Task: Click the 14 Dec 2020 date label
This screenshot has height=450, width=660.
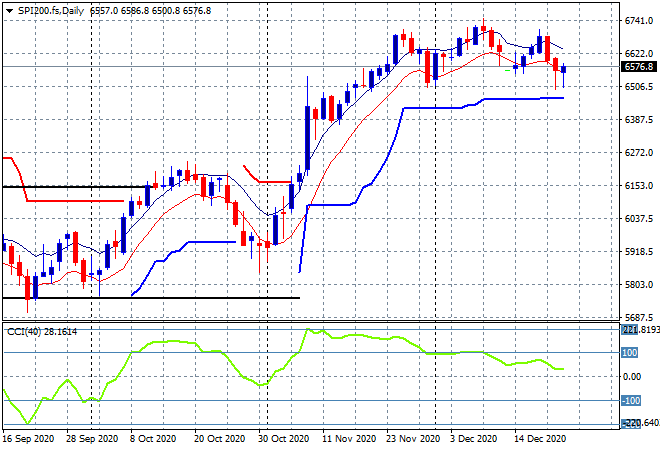Action: [x=540, y=439]
